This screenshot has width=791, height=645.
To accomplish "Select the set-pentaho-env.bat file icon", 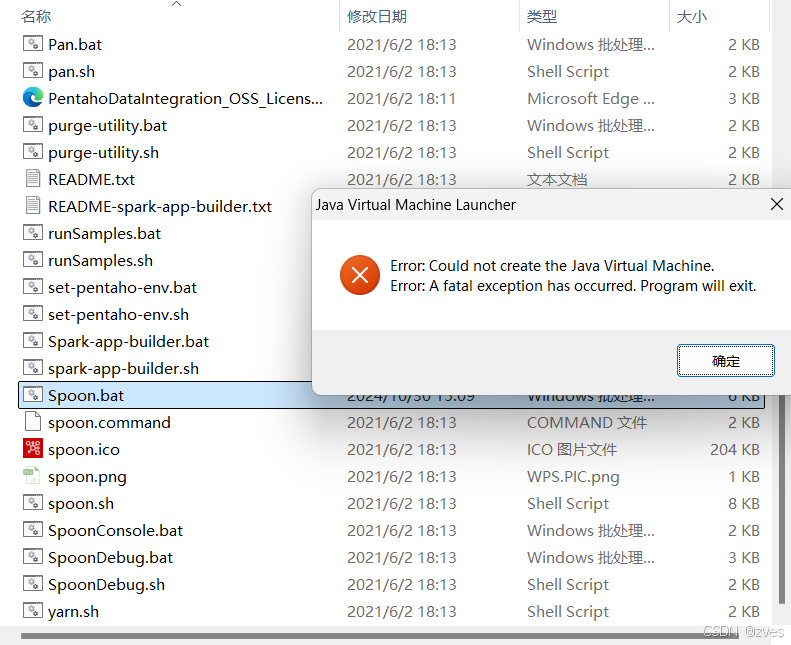I will tap(33, 287).
